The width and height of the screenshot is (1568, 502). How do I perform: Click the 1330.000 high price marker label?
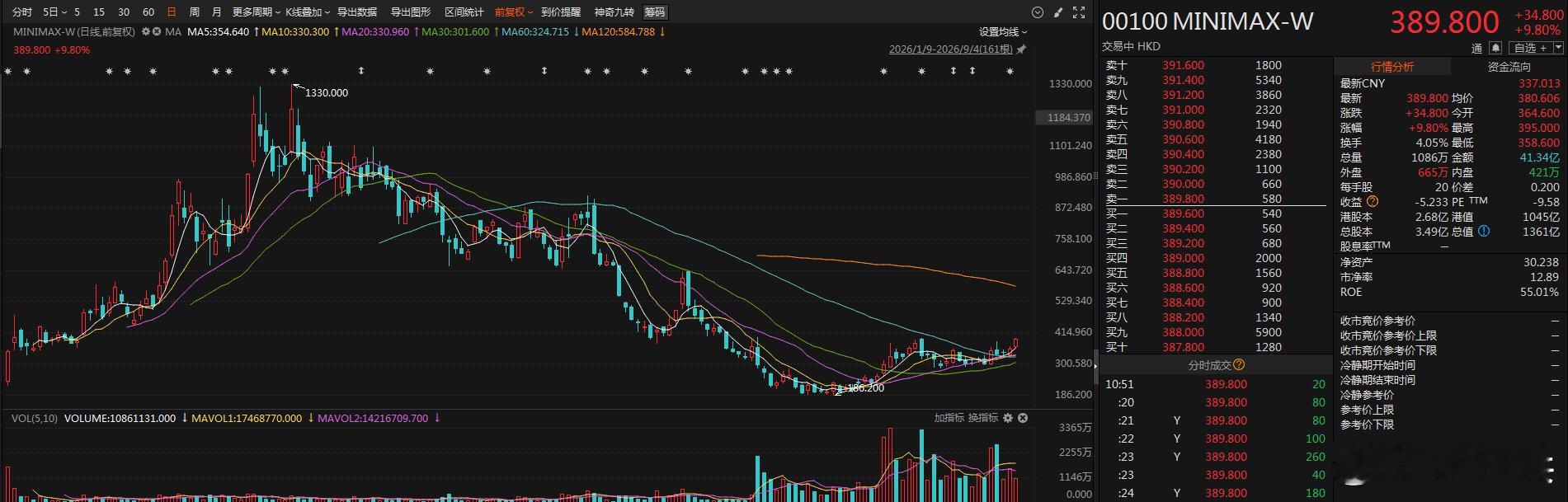coord(327,93)
